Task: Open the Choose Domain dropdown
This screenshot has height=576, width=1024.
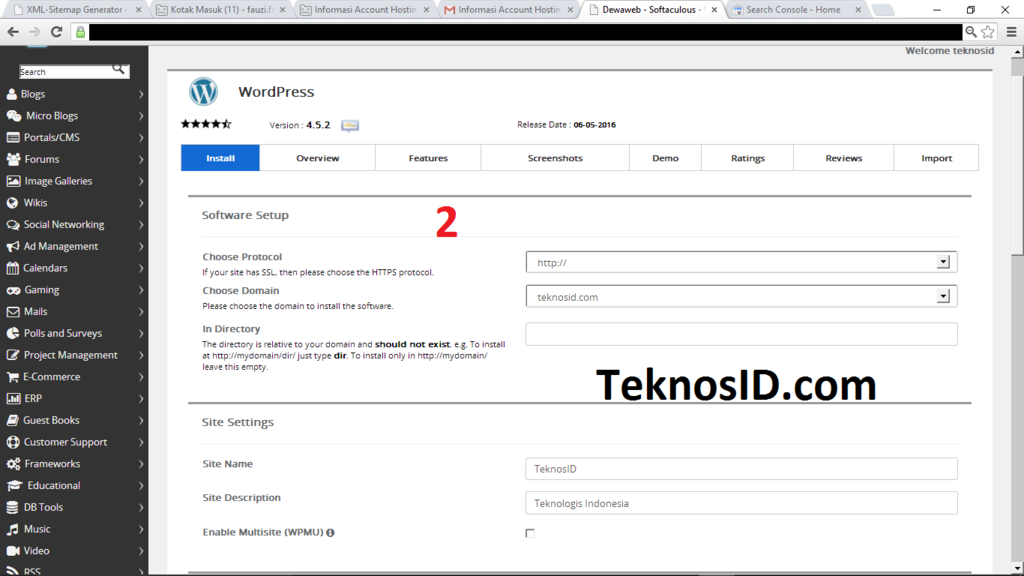Action: pyautogui.click(x=741, y=296)
